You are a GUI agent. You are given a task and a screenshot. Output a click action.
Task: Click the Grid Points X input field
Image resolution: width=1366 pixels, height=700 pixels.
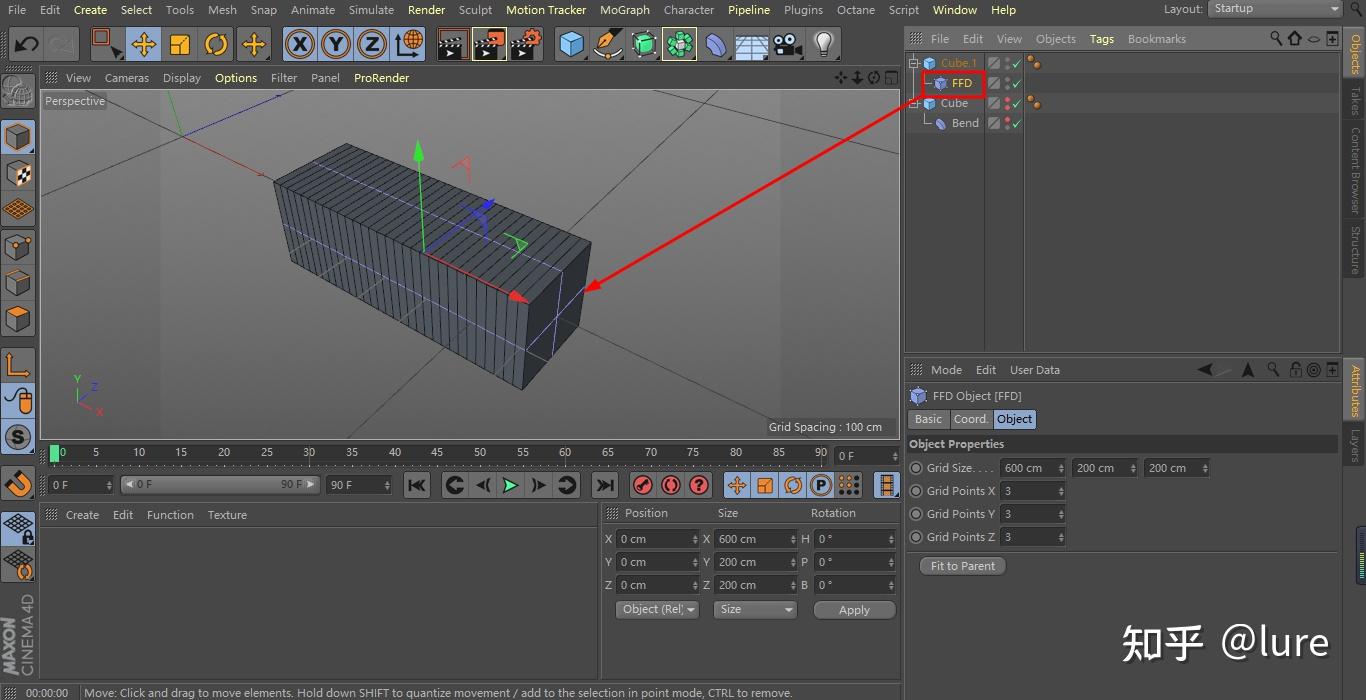tap(1027, 491)
